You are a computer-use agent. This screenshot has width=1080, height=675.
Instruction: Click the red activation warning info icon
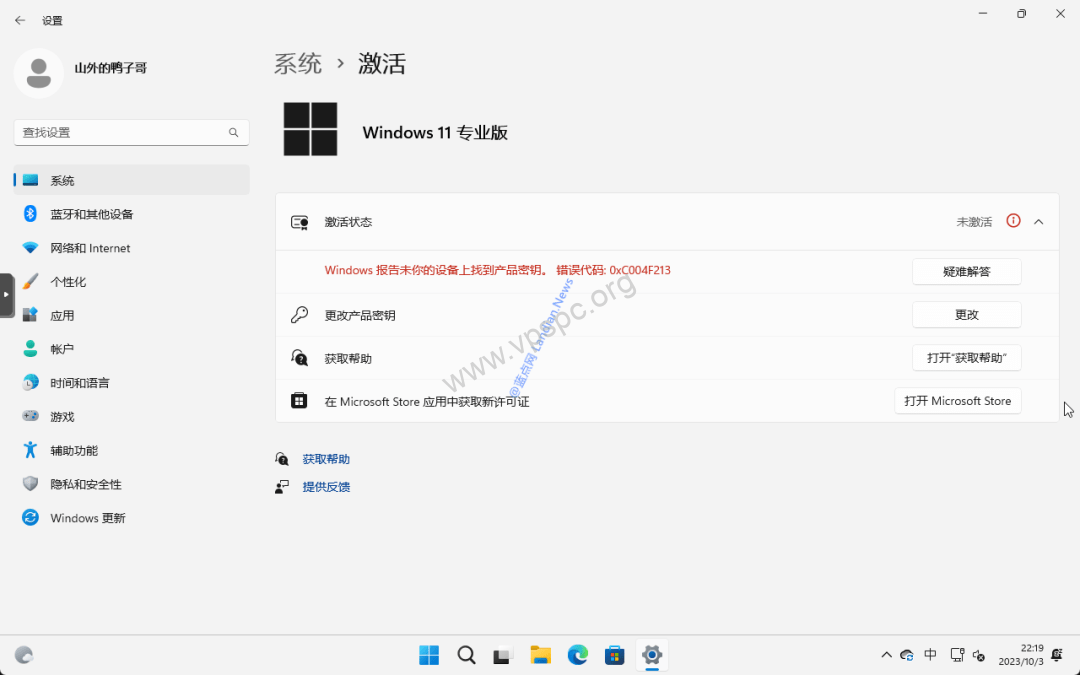[x=1013, y=221]
